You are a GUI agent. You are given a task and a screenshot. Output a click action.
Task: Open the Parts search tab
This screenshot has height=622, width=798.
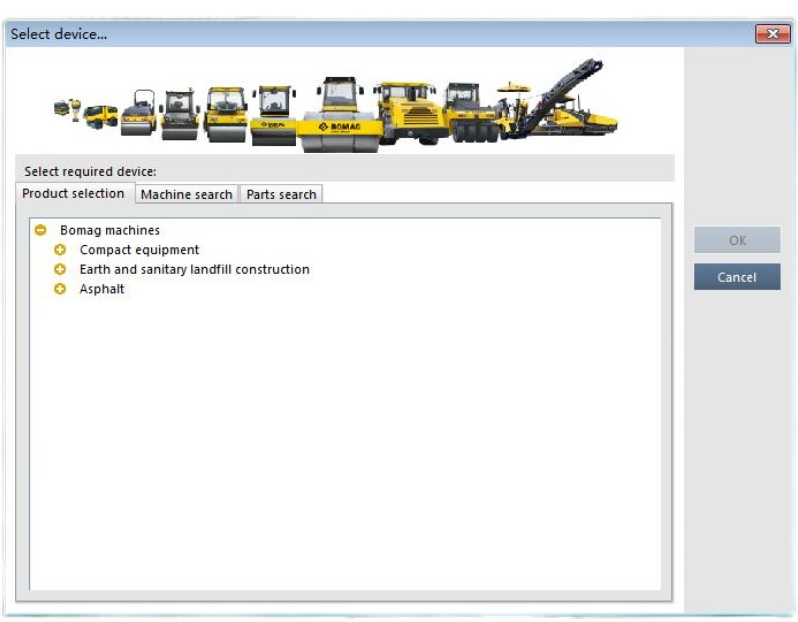(x=281, y=194)
